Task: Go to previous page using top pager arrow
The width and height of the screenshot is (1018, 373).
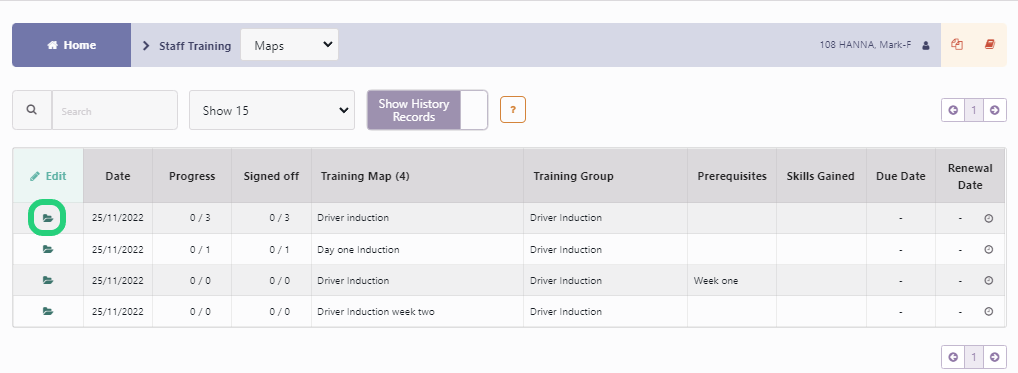Action: (952, 110)
